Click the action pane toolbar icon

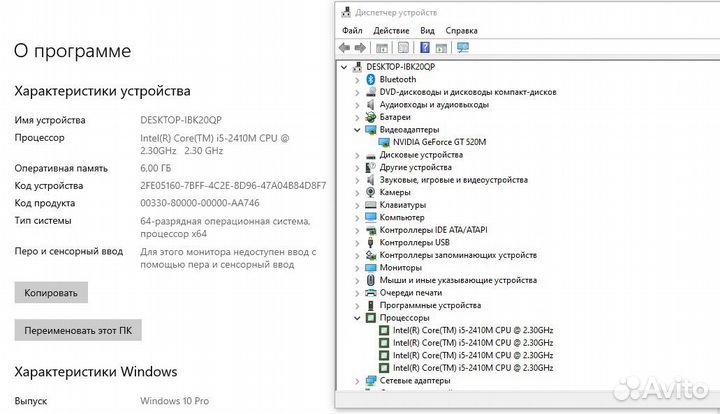[441, 47]
